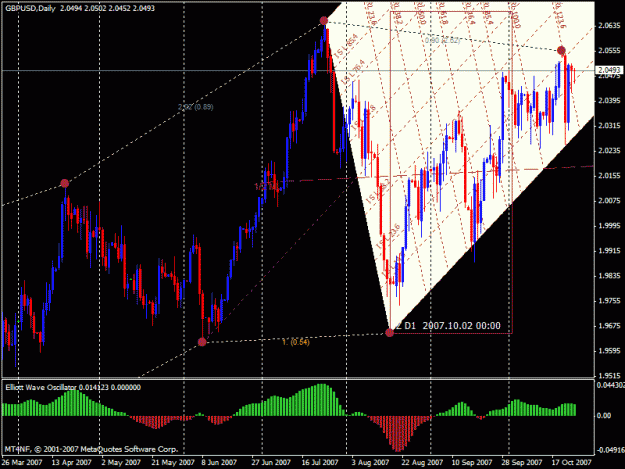
Task: Click the 2.0635 price on the scale
Action: pos(609,26)
